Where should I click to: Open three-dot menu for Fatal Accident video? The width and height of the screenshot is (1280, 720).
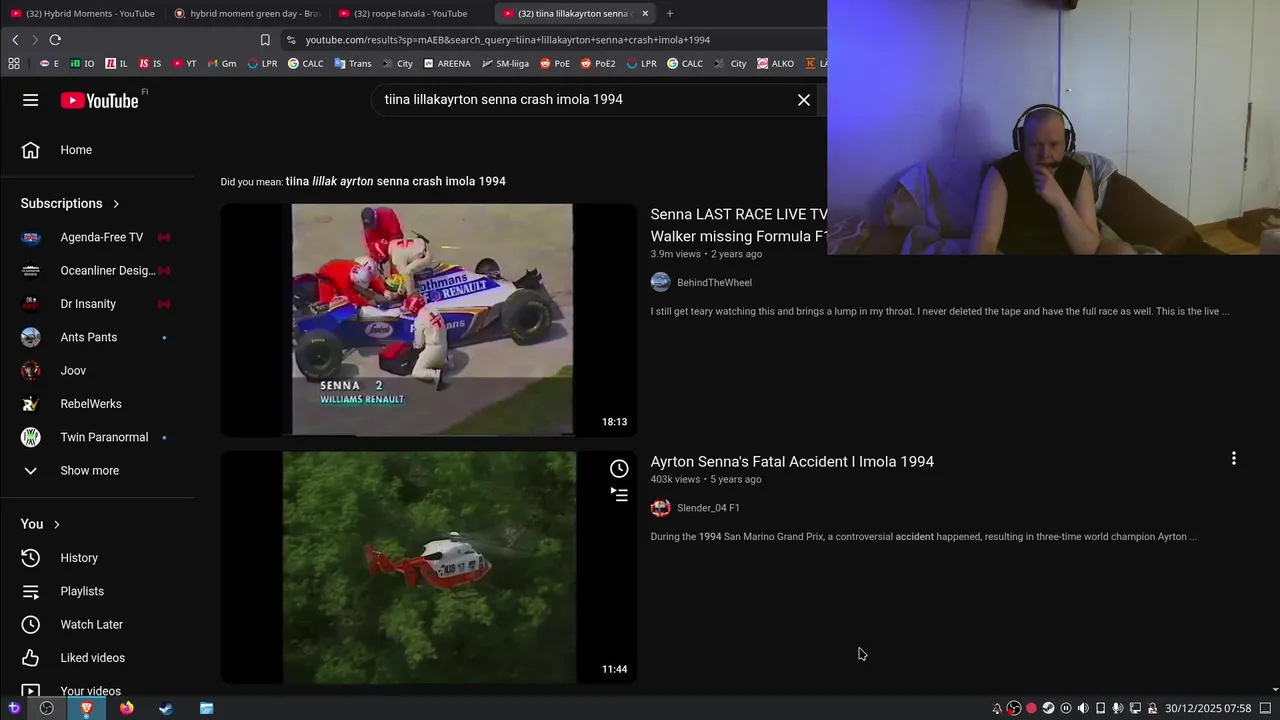[x=1233, y=458]
